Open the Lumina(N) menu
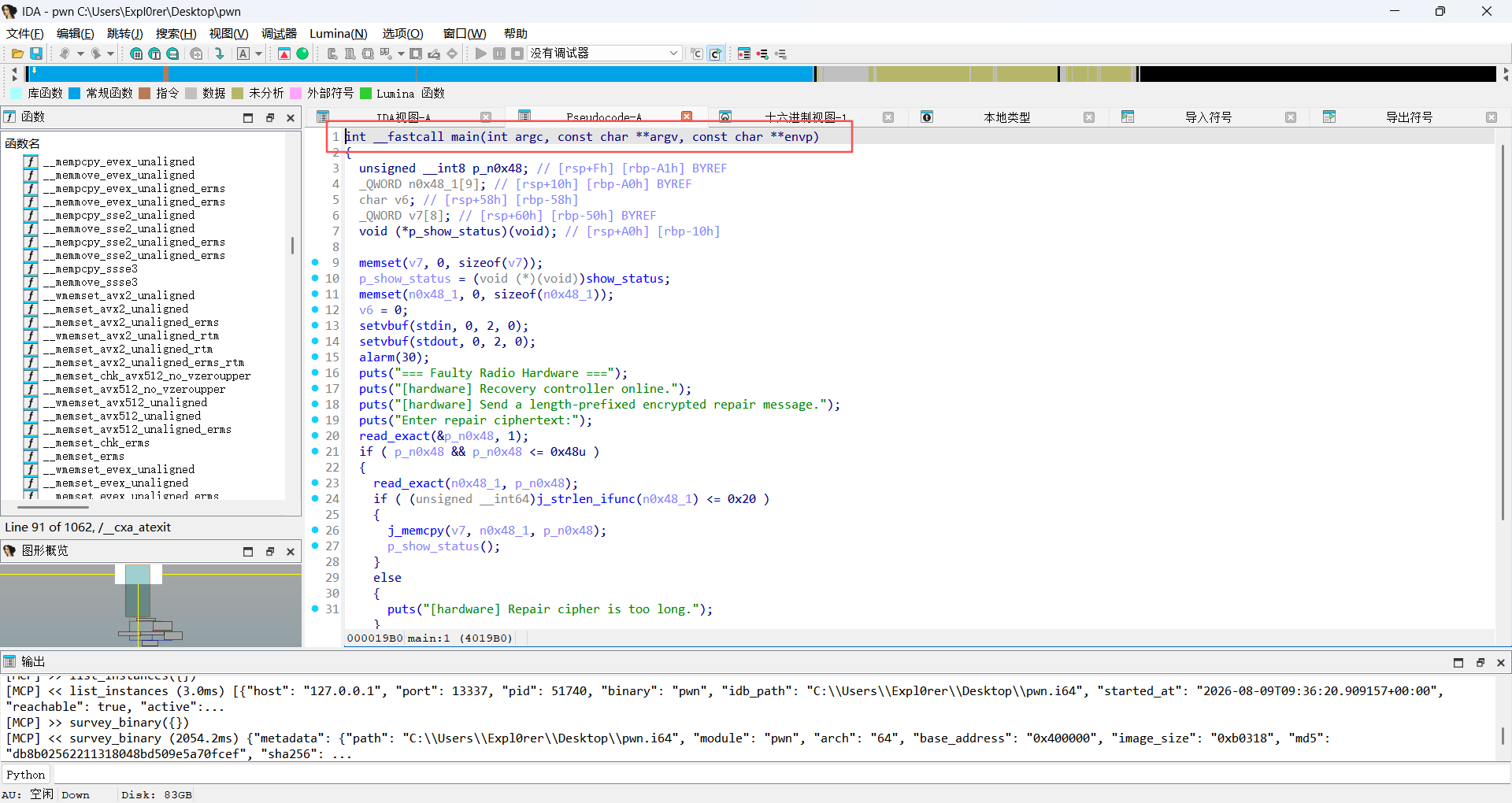Screen dimensions: 1512x803 click(x=339, y=33)
